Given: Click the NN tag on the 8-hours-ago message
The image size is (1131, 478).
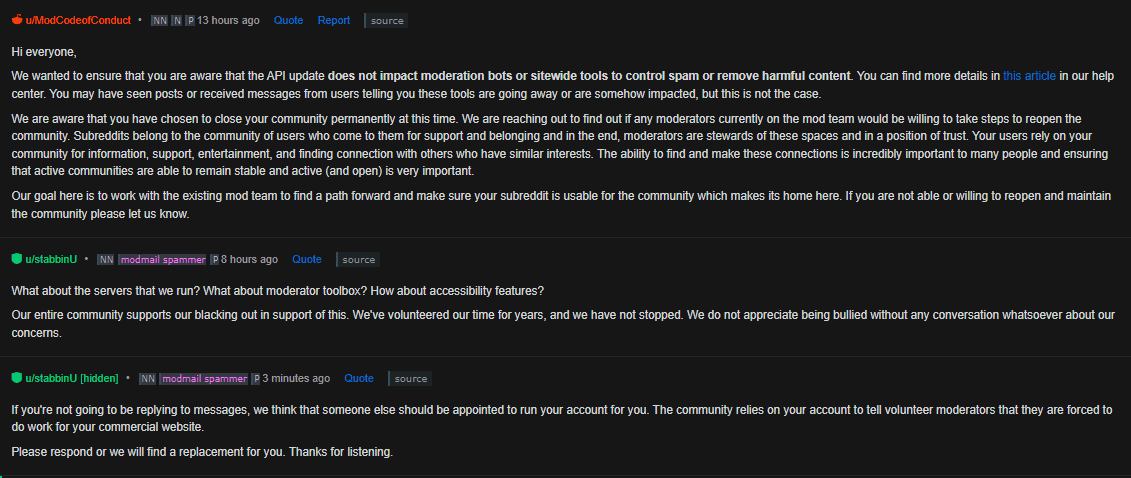Looking at the screenshot, I should [x=105, y=259].
